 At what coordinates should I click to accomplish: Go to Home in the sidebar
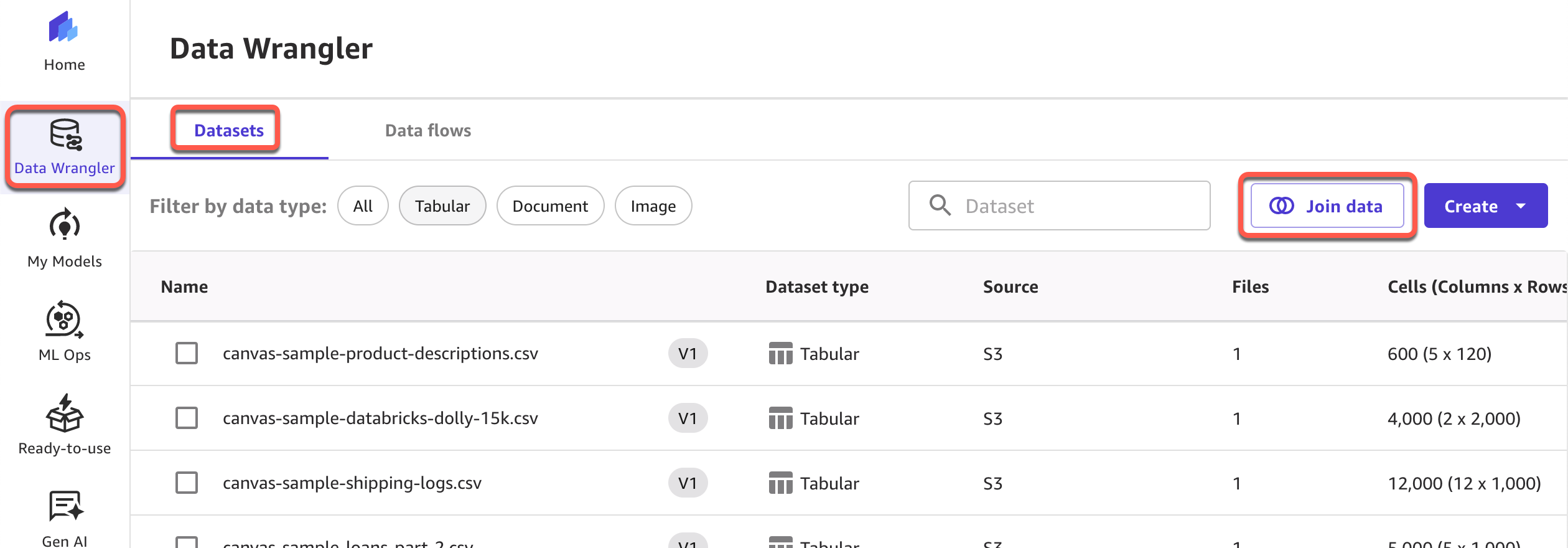(x=64, y=41)
